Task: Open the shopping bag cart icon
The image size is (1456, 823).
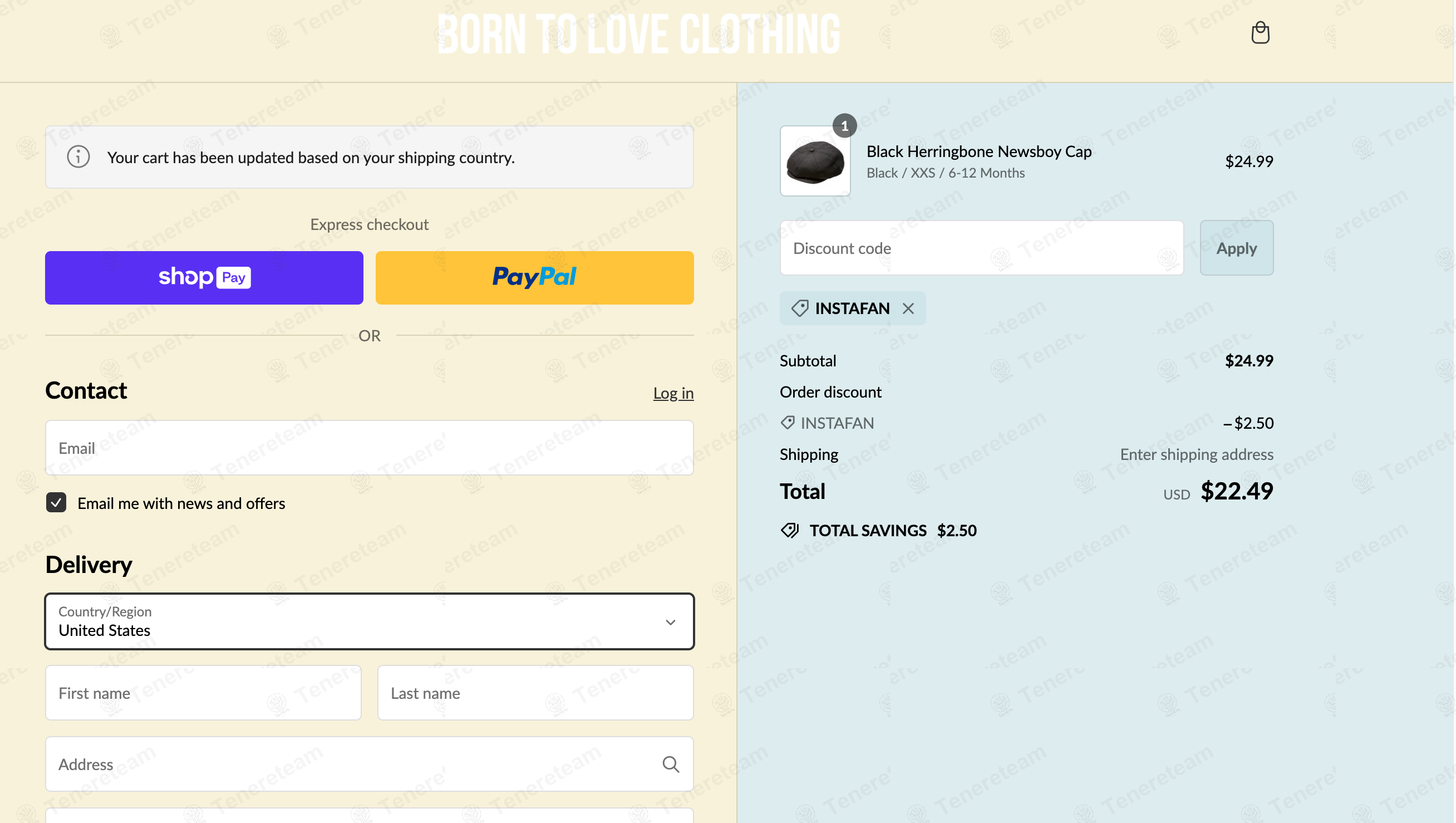Action: (x=1260, y=33)
